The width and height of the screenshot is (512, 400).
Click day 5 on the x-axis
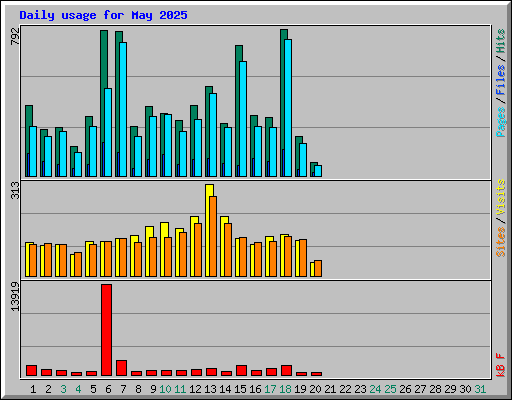[x=93, y=389]
